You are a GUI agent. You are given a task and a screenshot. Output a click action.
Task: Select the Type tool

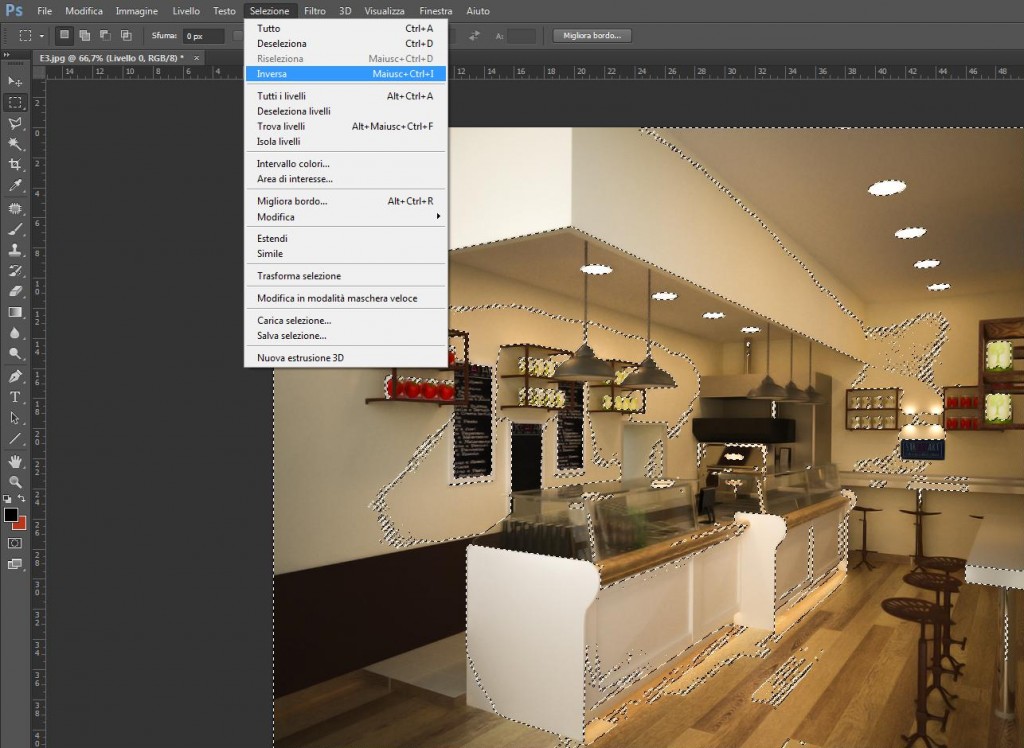[15, 397]
